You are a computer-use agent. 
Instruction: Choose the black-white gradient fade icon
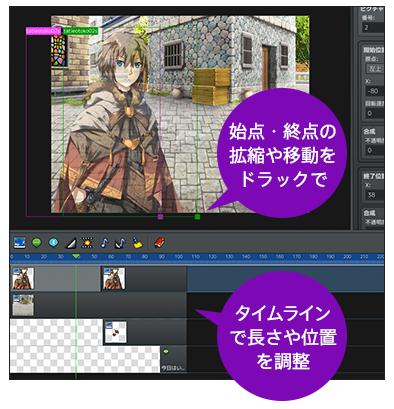click(x=71, y=244)
